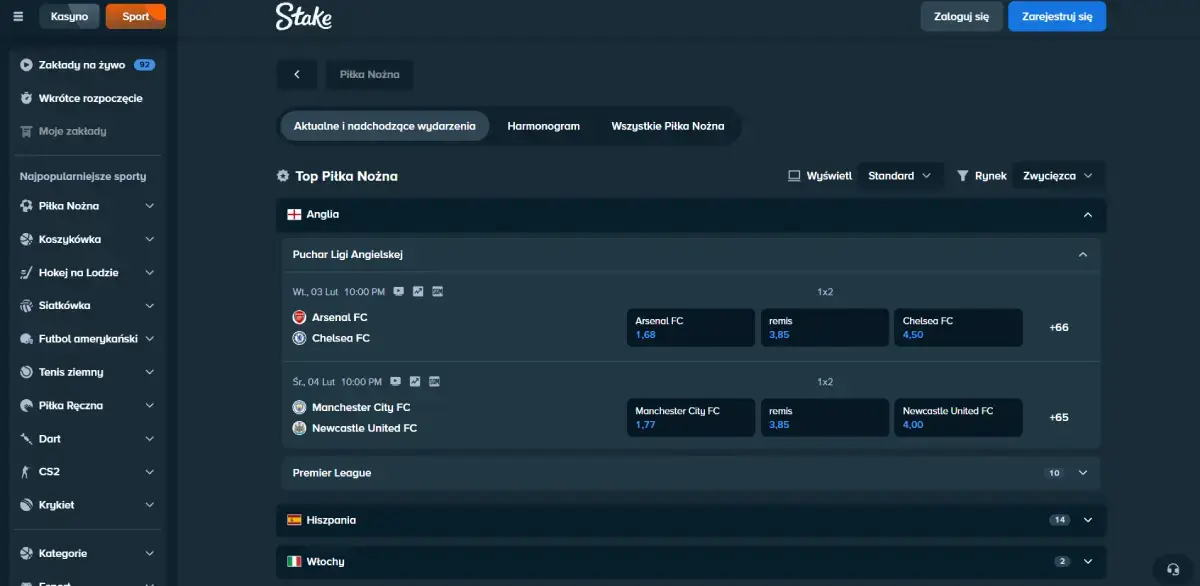Click the back arrow button
This screenshot has height=586, width=1200.
click(x=297, y=75)
